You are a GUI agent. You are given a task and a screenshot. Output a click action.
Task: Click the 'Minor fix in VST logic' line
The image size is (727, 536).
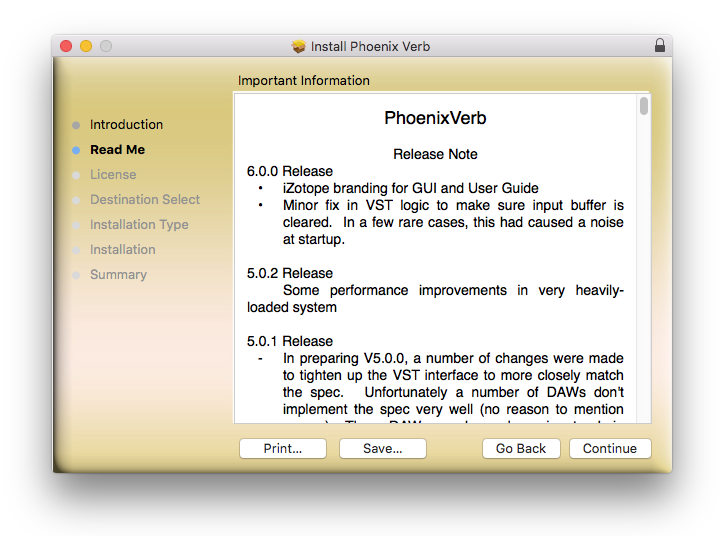pos(453,205)
